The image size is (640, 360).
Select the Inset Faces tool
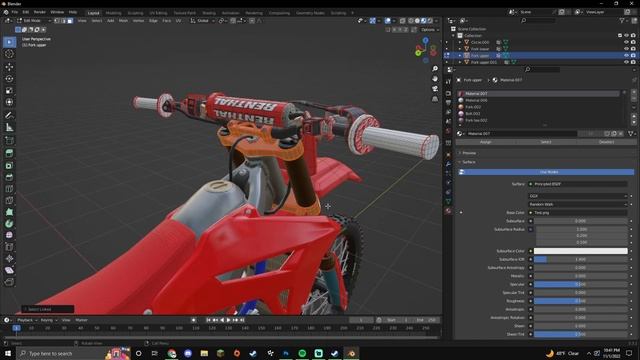[x=9, y=165]
